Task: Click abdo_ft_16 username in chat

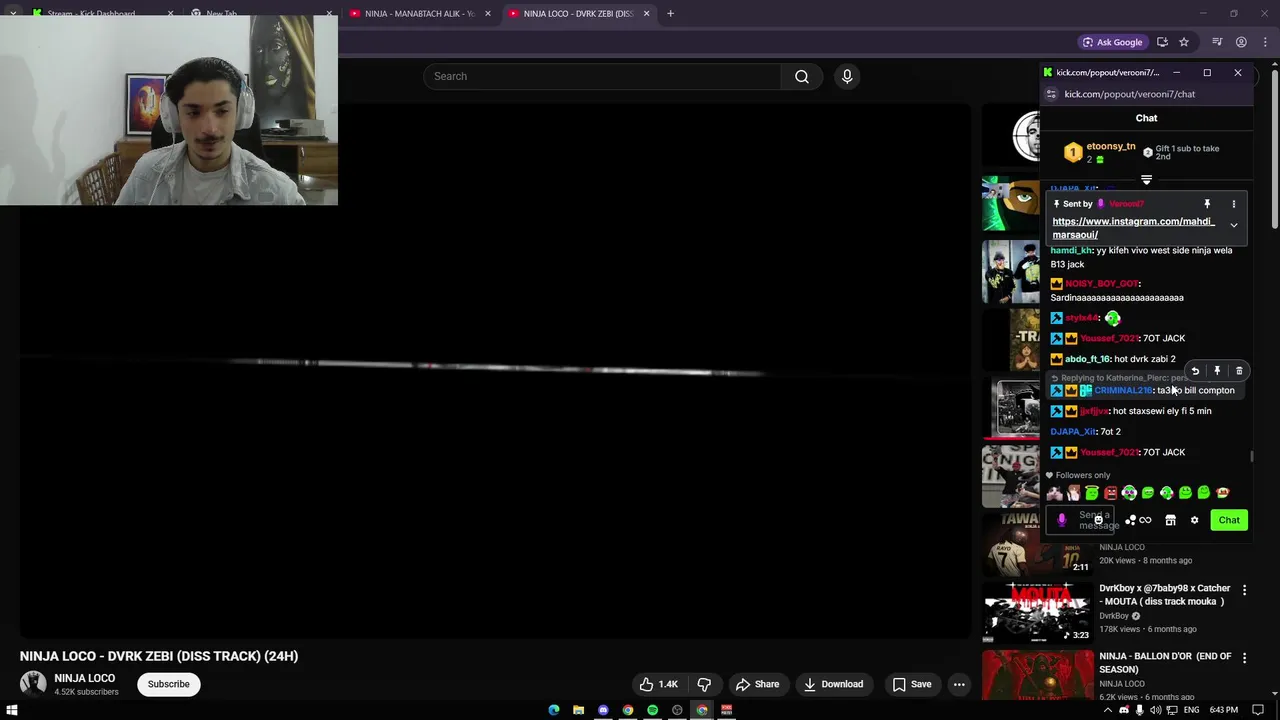Action: (x=1087, y=359)
